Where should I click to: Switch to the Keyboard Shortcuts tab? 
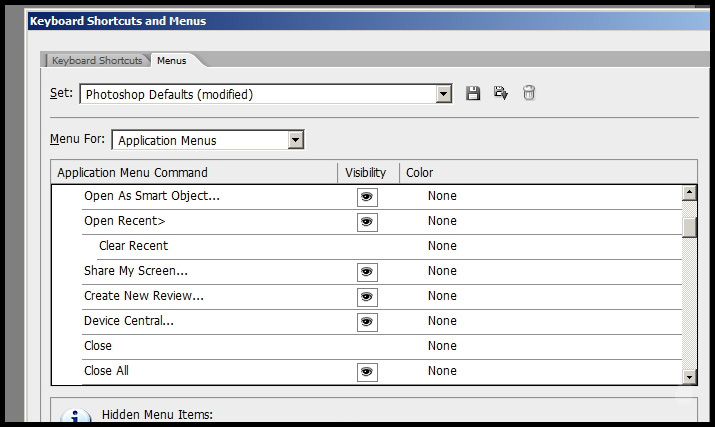[x=98, y=61]
